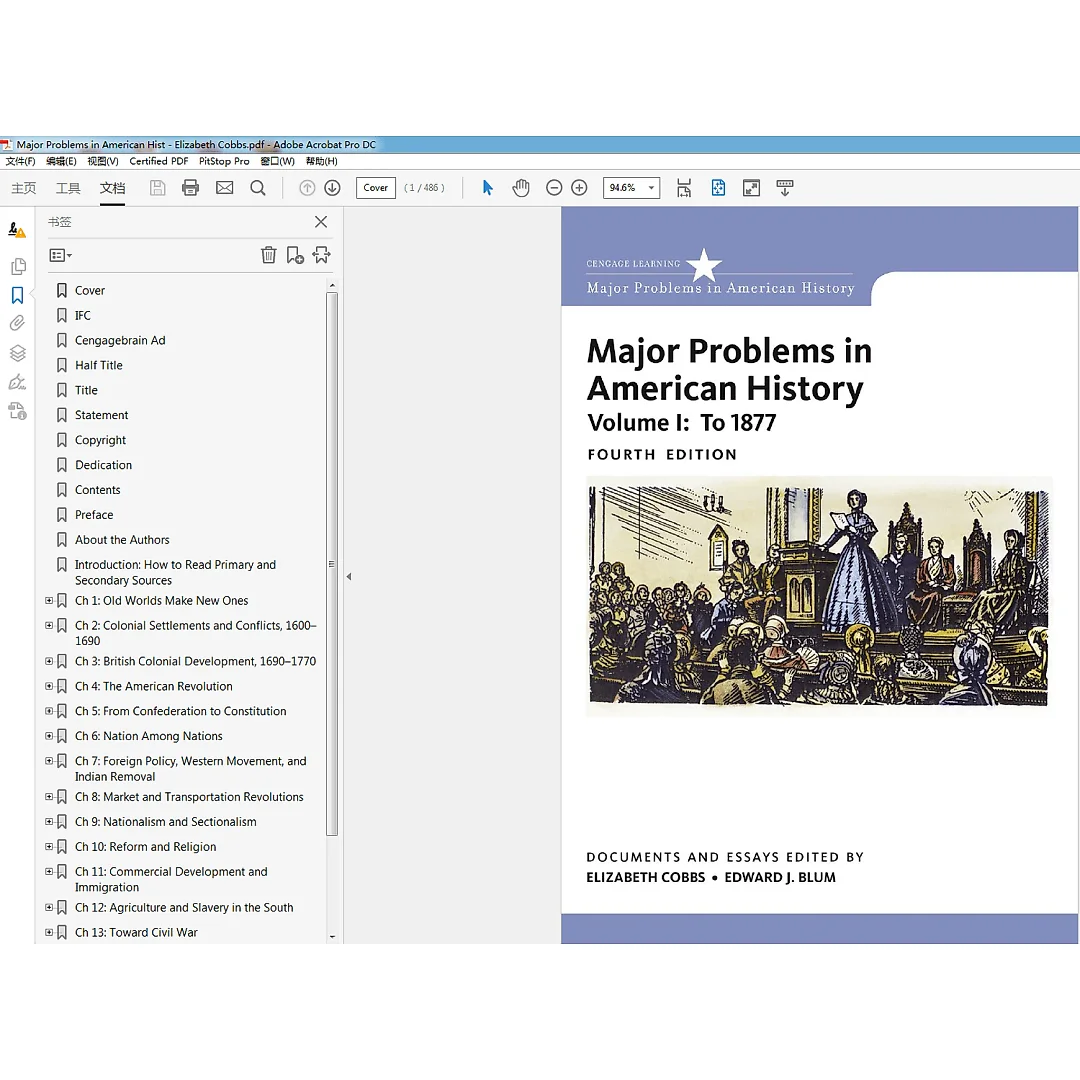
Task: Switch to the 工具 tab
Action: (x=68, y=188)
